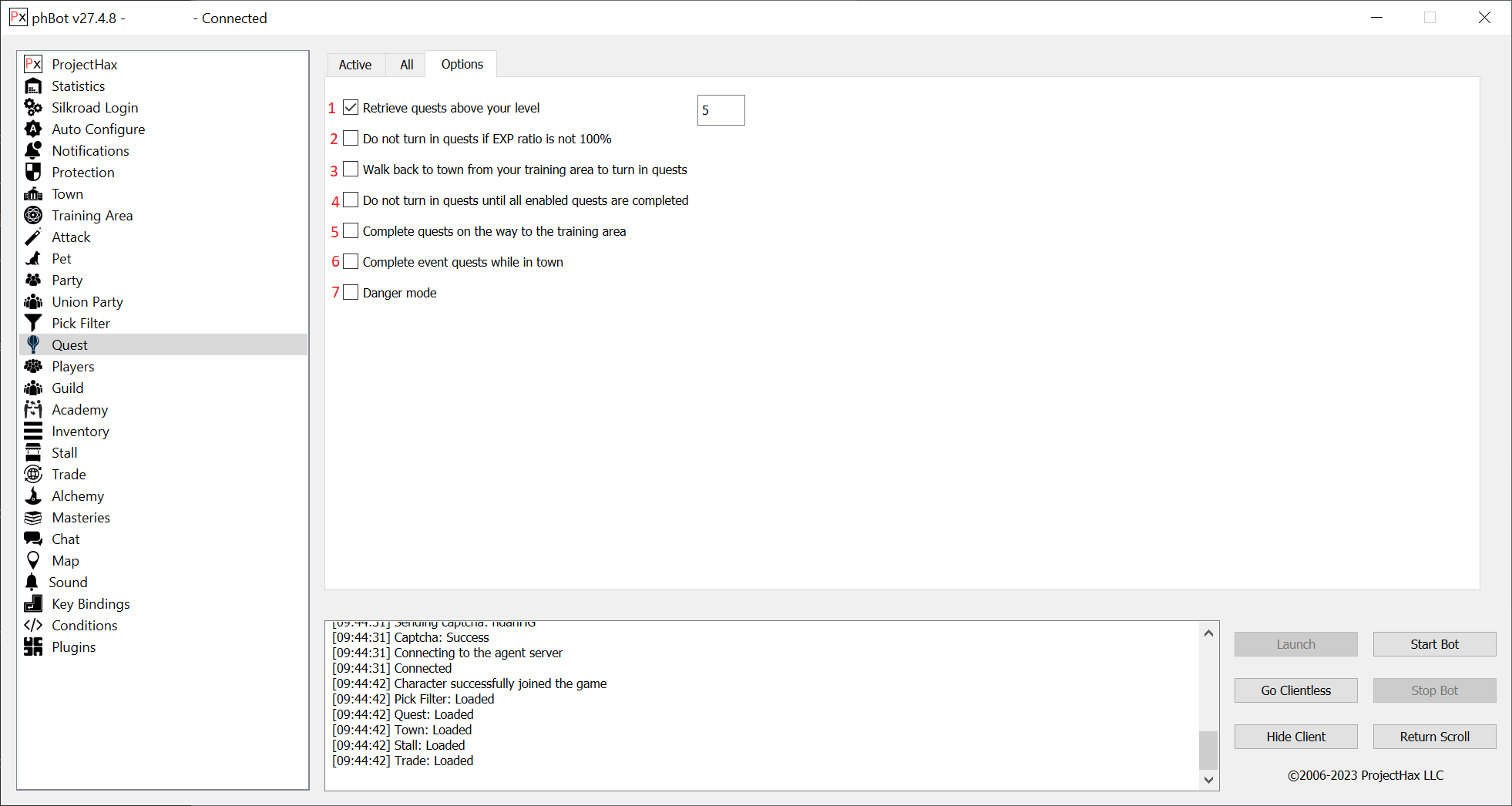
Task: Click the Plugins QR-style icon
Action: pyautogui.click(x=33, y=646)
